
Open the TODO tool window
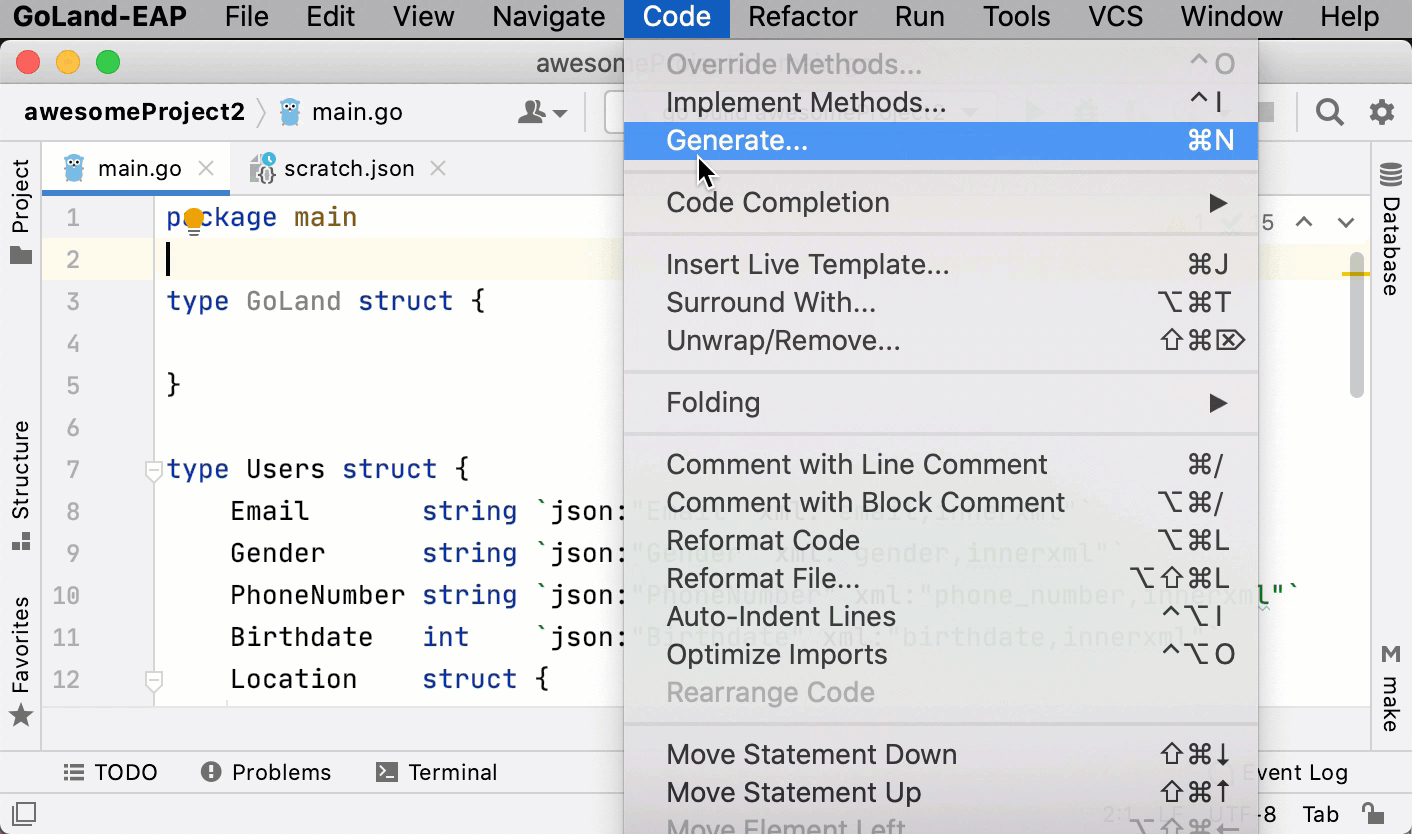pos(113,772)
